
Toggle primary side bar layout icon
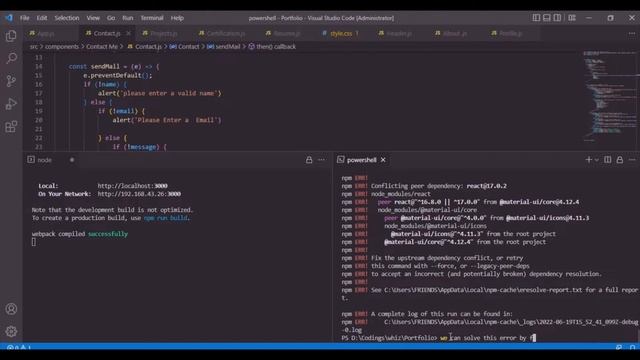coord(536,18)
